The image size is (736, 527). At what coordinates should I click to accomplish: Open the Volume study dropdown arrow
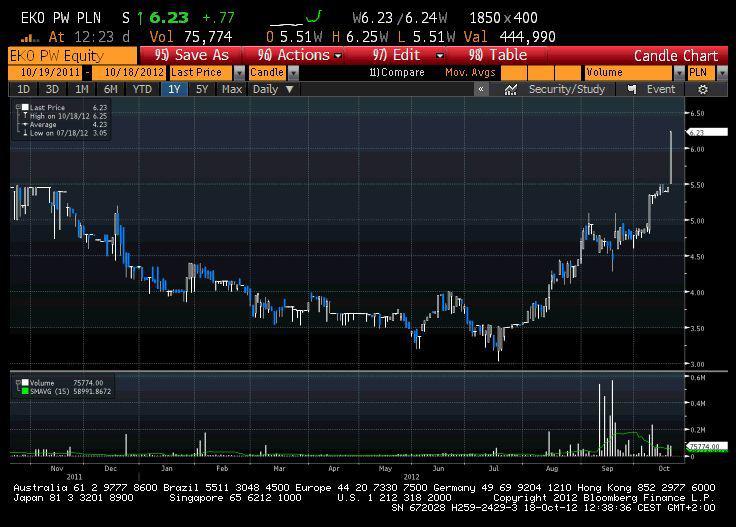pyautogui.click(x=679, y=73)
